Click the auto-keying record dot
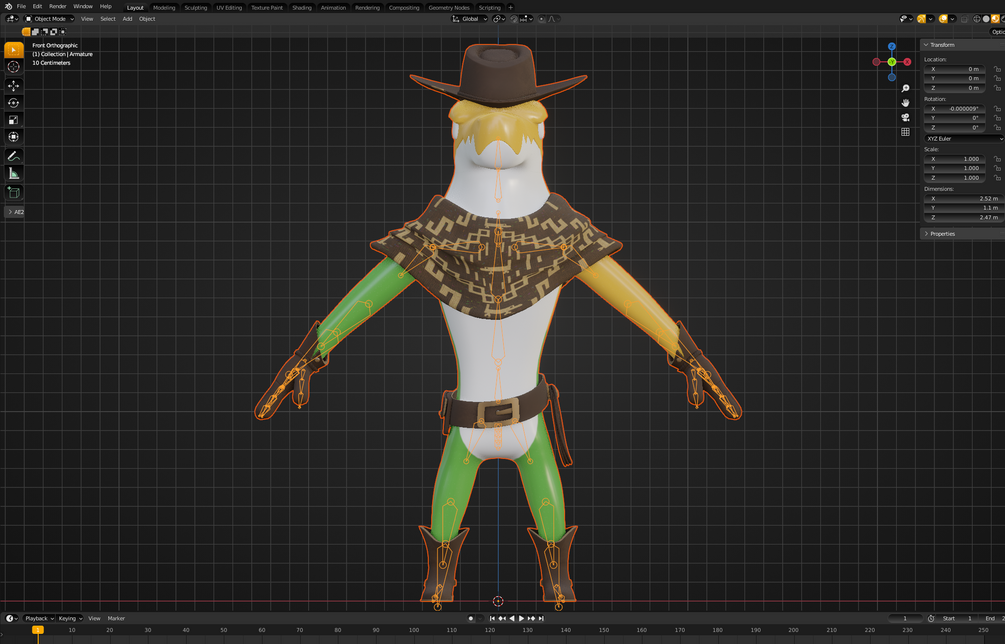 click(x=471, y=618)
